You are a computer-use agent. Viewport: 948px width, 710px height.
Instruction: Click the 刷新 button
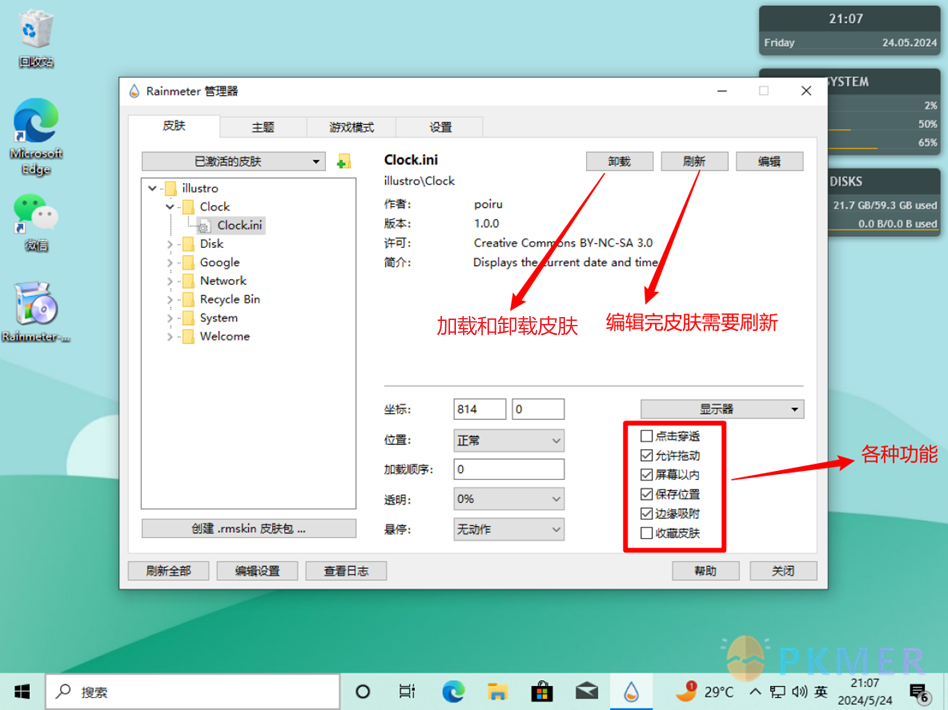coord(694,161)
